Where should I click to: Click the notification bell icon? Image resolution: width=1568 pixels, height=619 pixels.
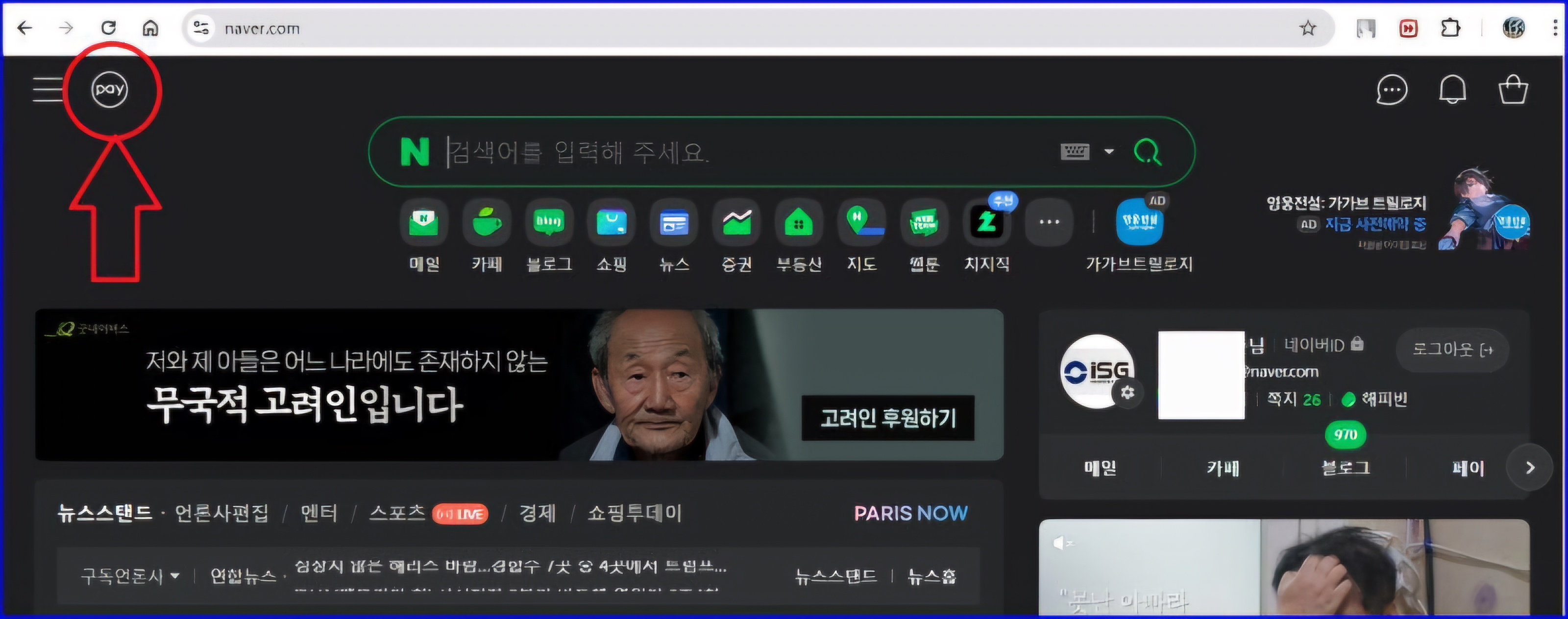click(x=1452, y=90)
